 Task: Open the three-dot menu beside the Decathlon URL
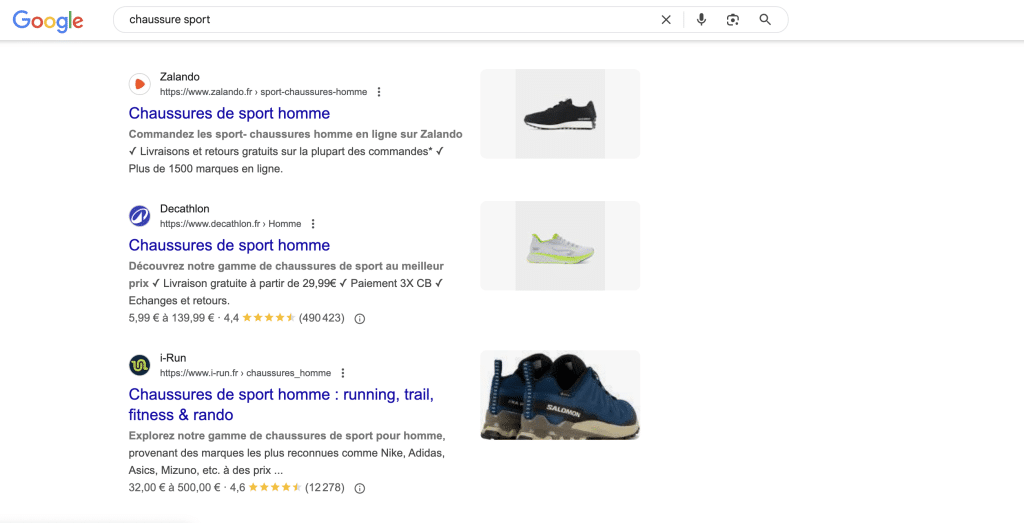(313, 224)
